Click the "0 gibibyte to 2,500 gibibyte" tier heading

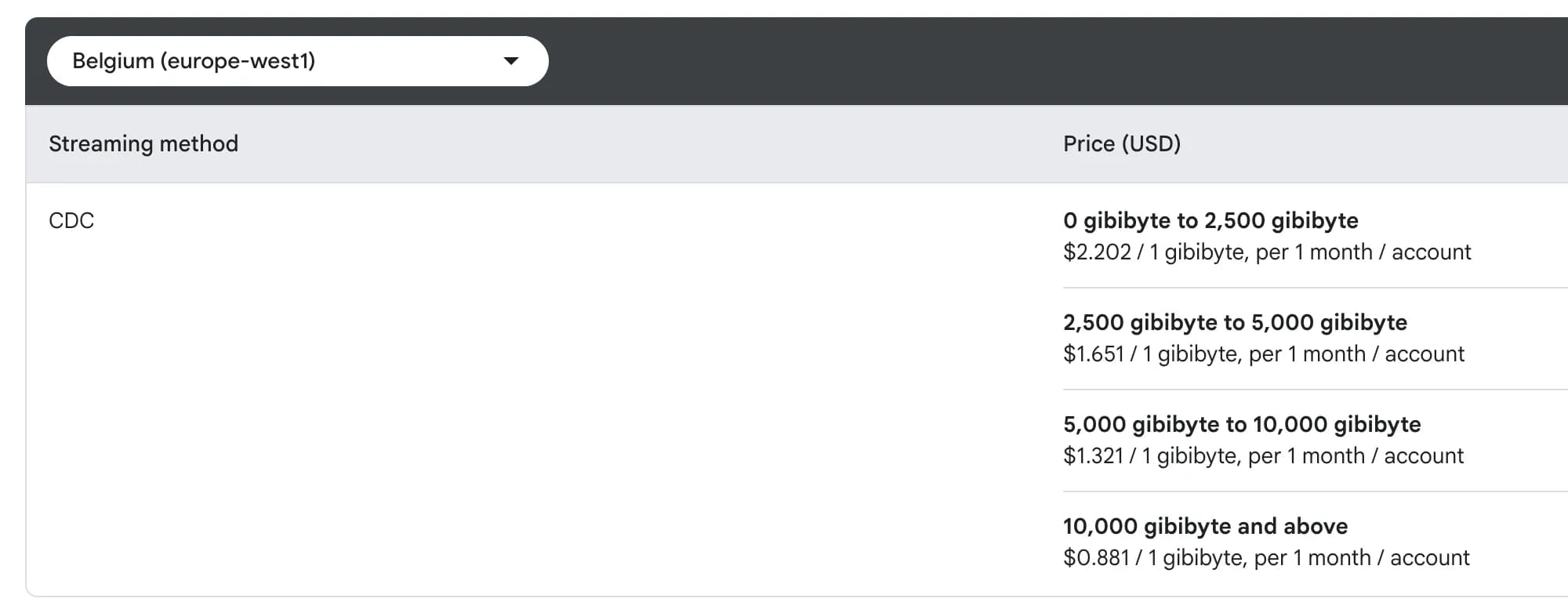1210,221
